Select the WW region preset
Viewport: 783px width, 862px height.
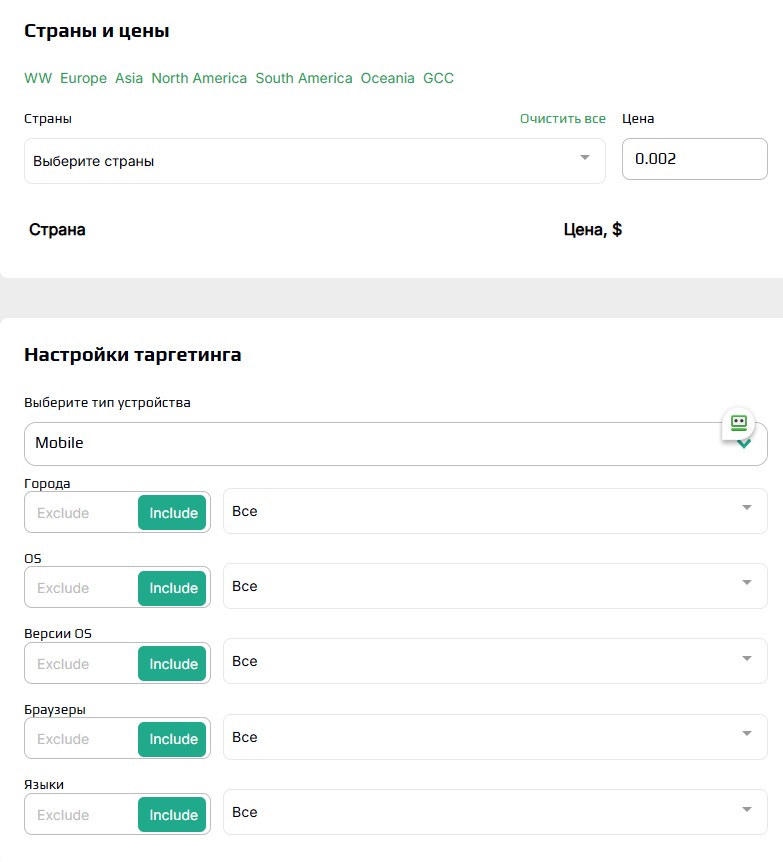pyautogui.click(x=38, y=78)
